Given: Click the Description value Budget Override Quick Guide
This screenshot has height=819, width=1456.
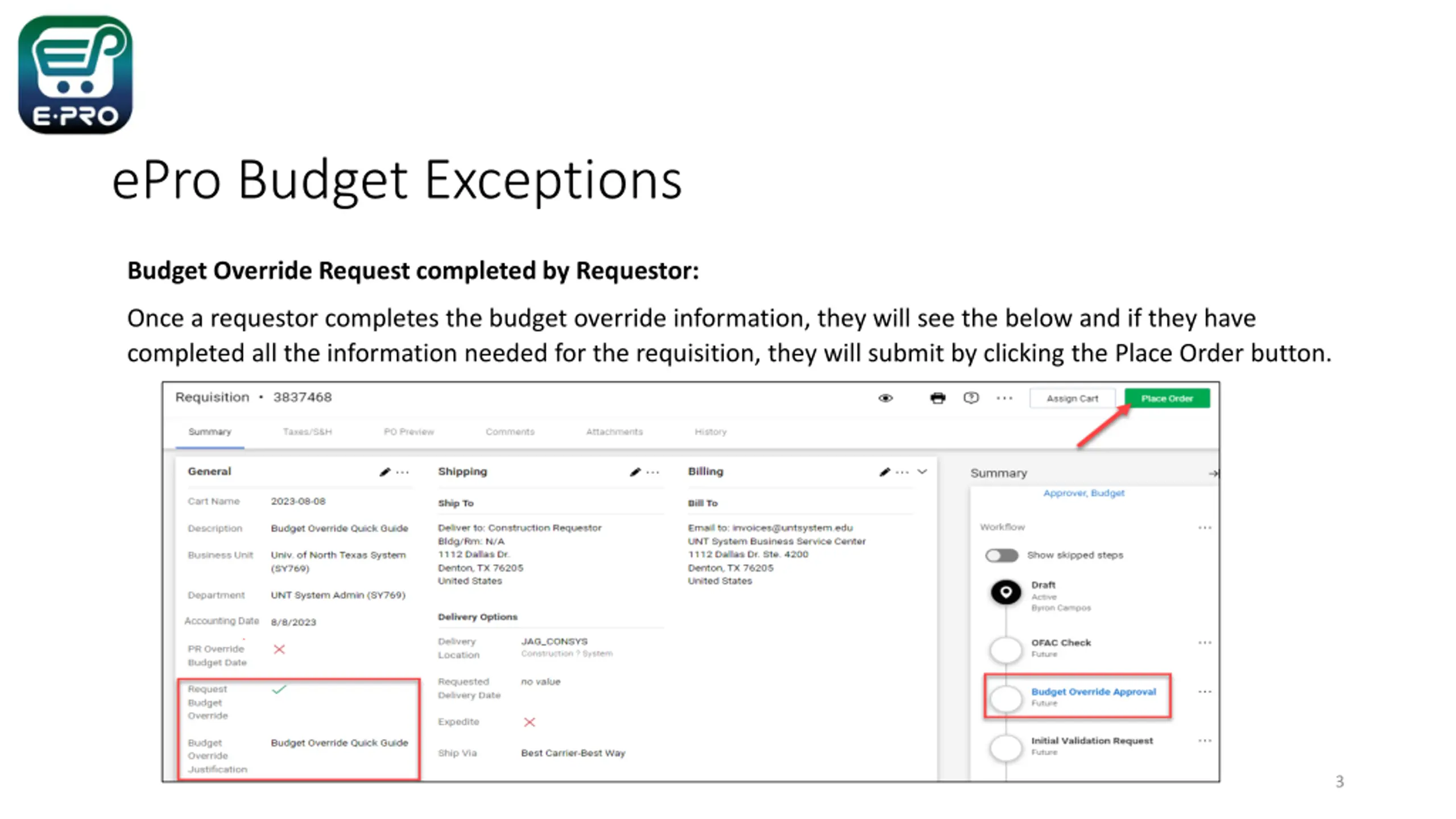Looking at the screenshot, I should (x=340, y=528).
